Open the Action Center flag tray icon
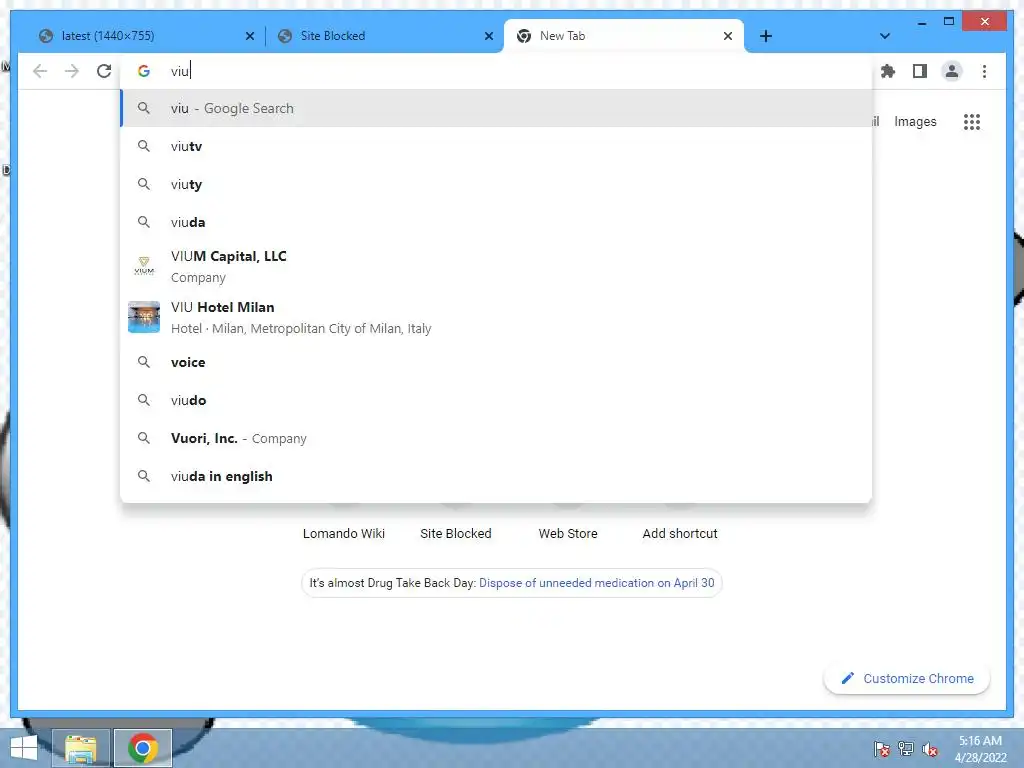Image resolution: width=1024 pixels, height=768 pixels. (882, 749)
